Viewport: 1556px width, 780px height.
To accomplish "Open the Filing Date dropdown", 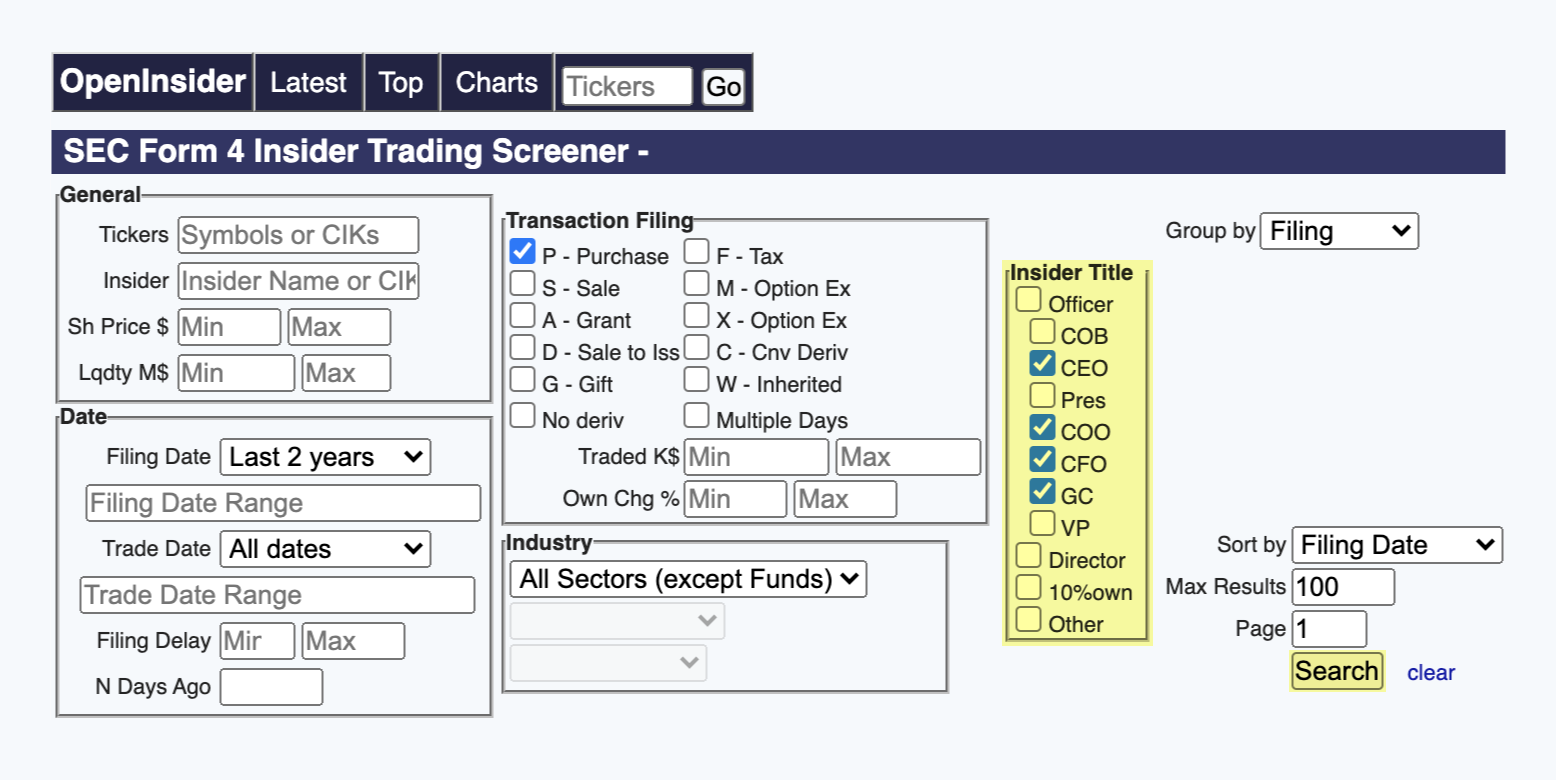I will click(325, 457).
